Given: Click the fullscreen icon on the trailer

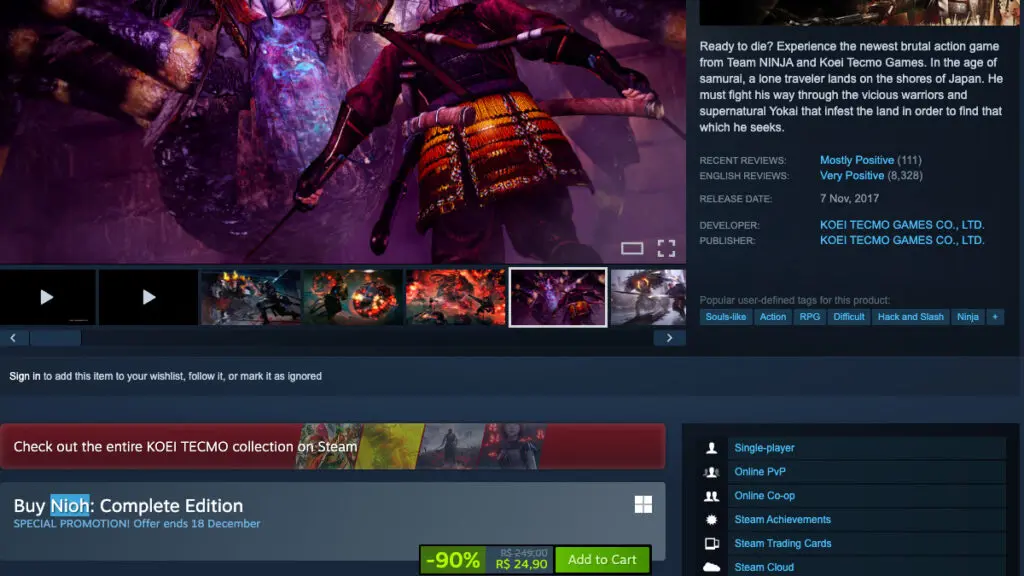Looking at the screenshot, I should [667, 248].
